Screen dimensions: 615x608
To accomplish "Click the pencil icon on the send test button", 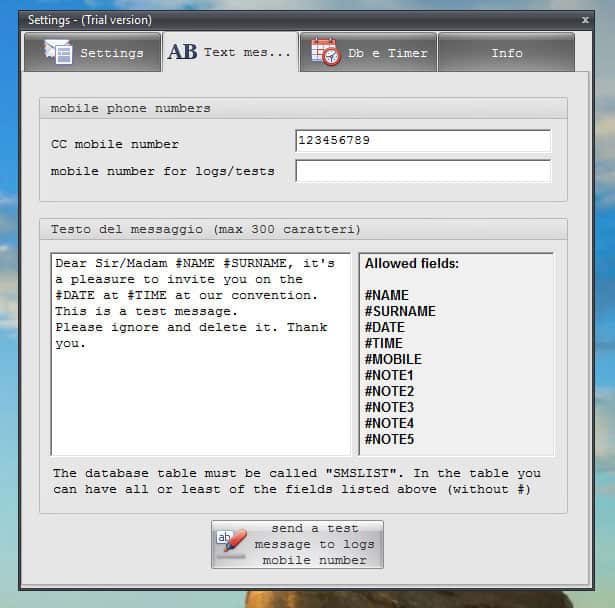I will pyautogui.click(x=233, y=544).
